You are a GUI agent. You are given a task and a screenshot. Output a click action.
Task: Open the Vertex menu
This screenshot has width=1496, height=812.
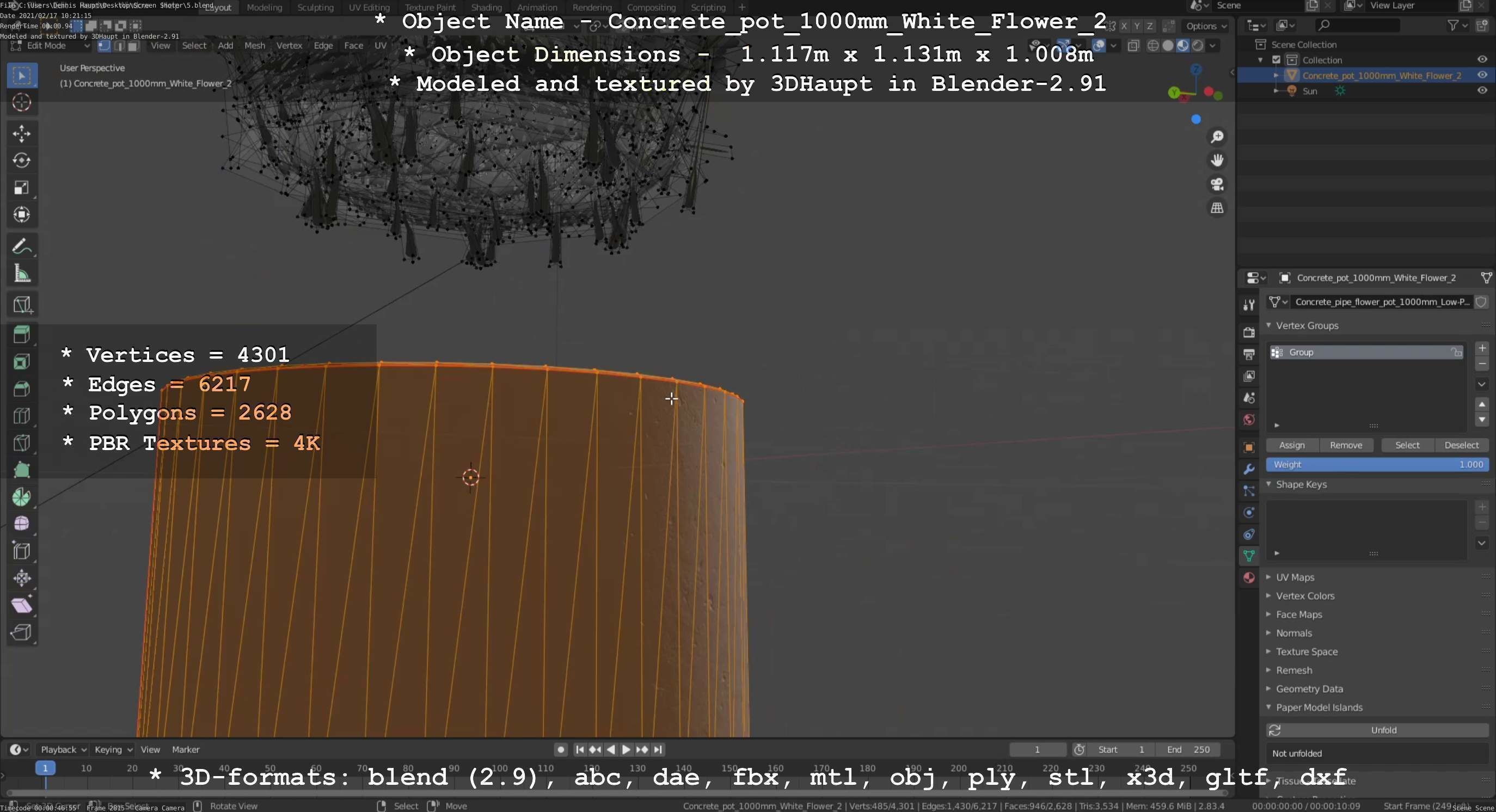point(289,45)
